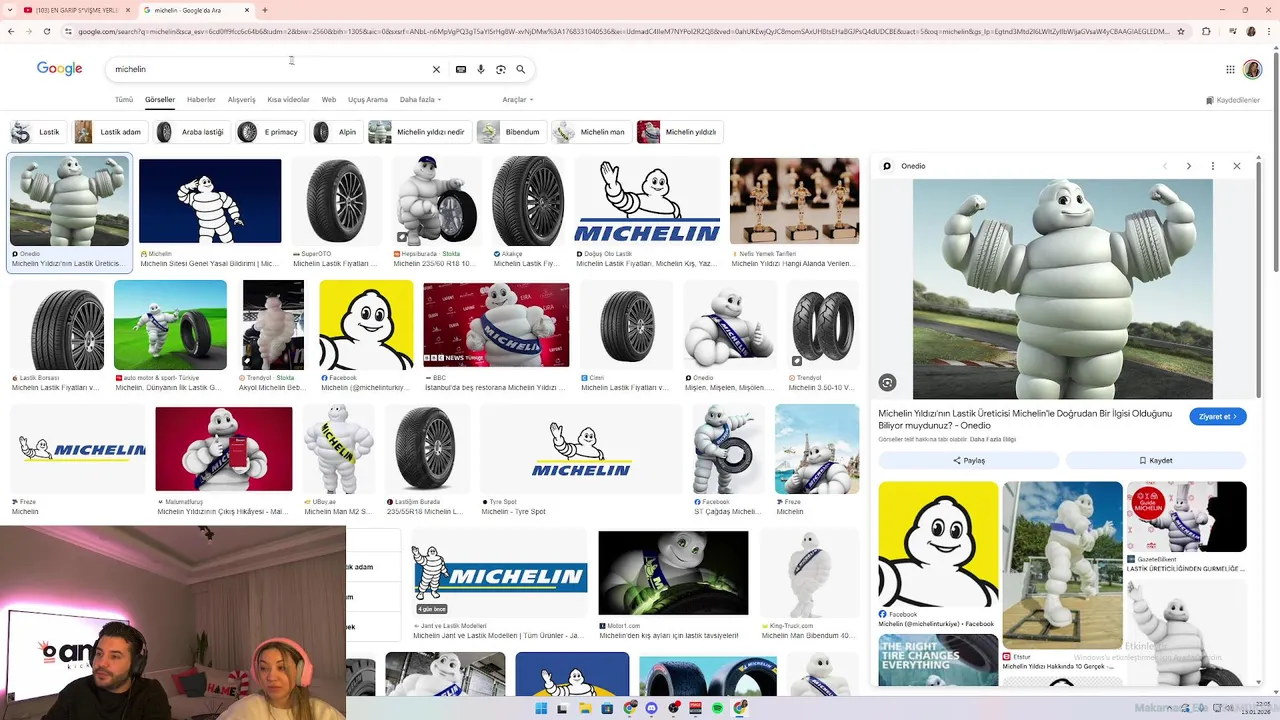Start voice search with the microphone icon
This screenshot has width=1280, height=720.
coord(481,69)
